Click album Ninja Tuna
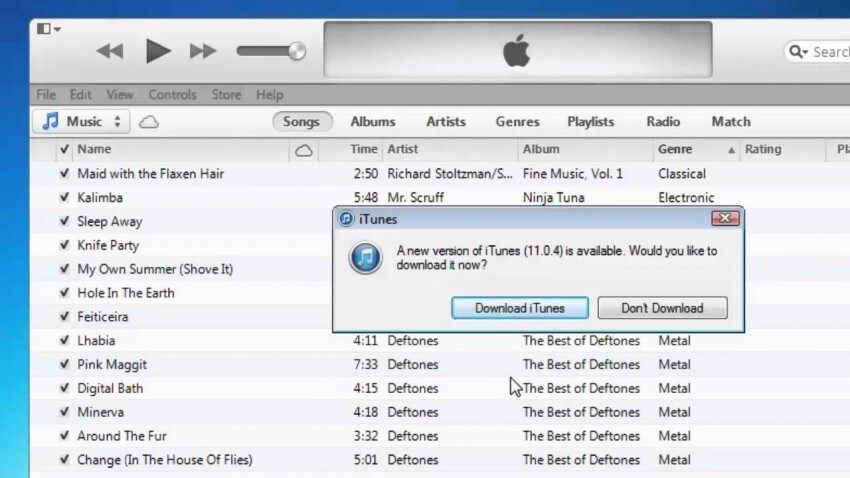Screen dimensions: 850x478 (x=553, y=197)
